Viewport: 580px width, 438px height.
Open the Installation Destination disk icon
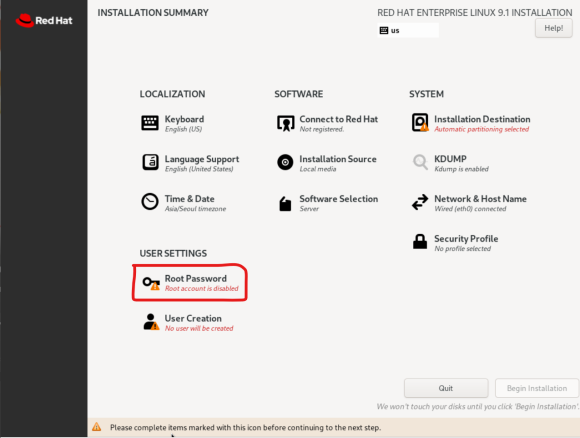[420, 122]
